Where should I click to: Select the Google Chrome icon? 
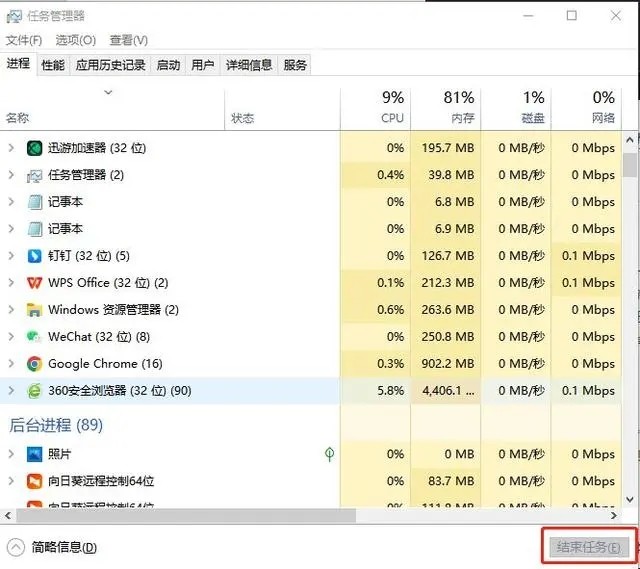click(x=35, y=364)
